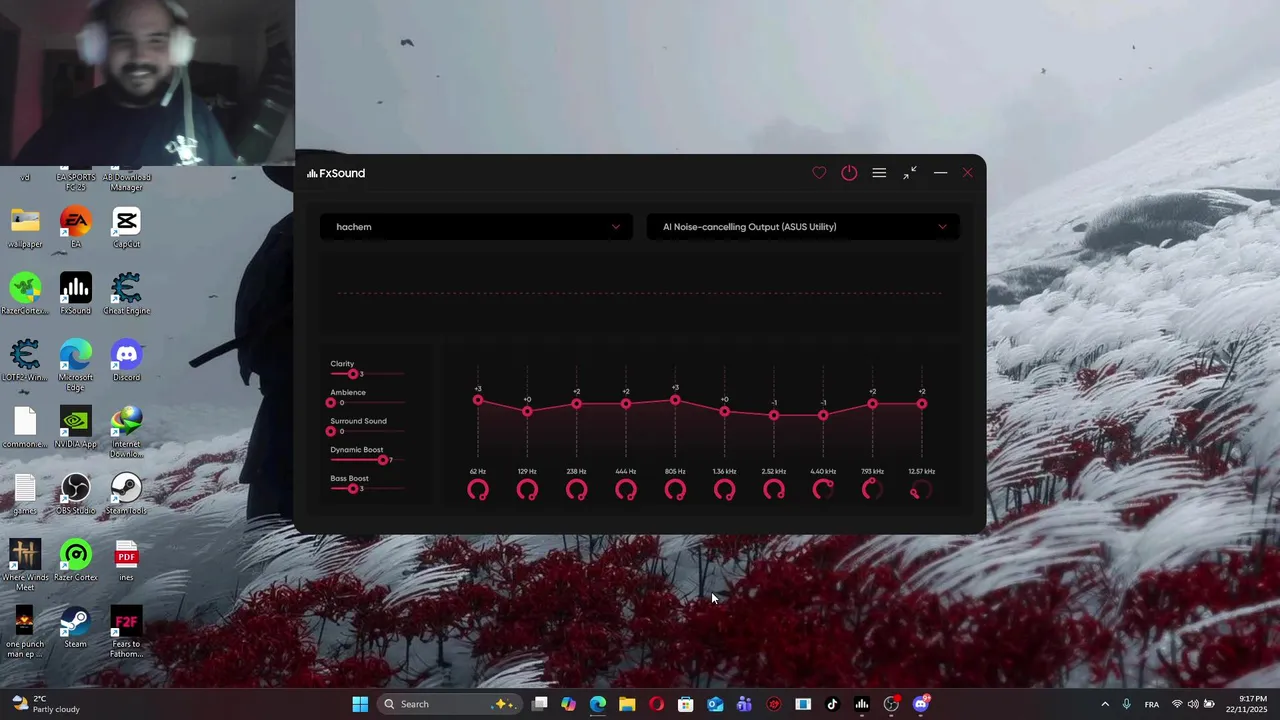Click the 62 Hz EQ band handle

point(478,400)
